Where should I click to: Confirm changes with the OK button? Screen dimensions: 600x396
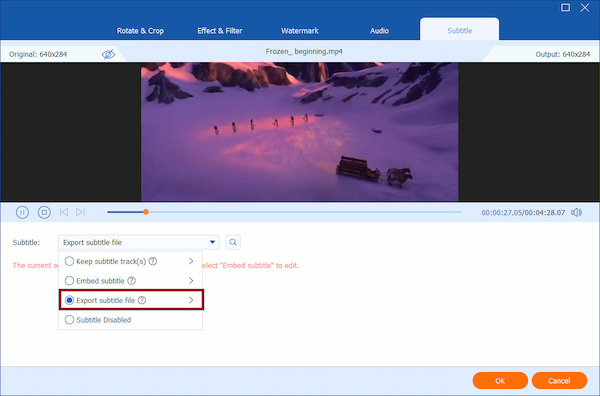click(x=500, y=381)
